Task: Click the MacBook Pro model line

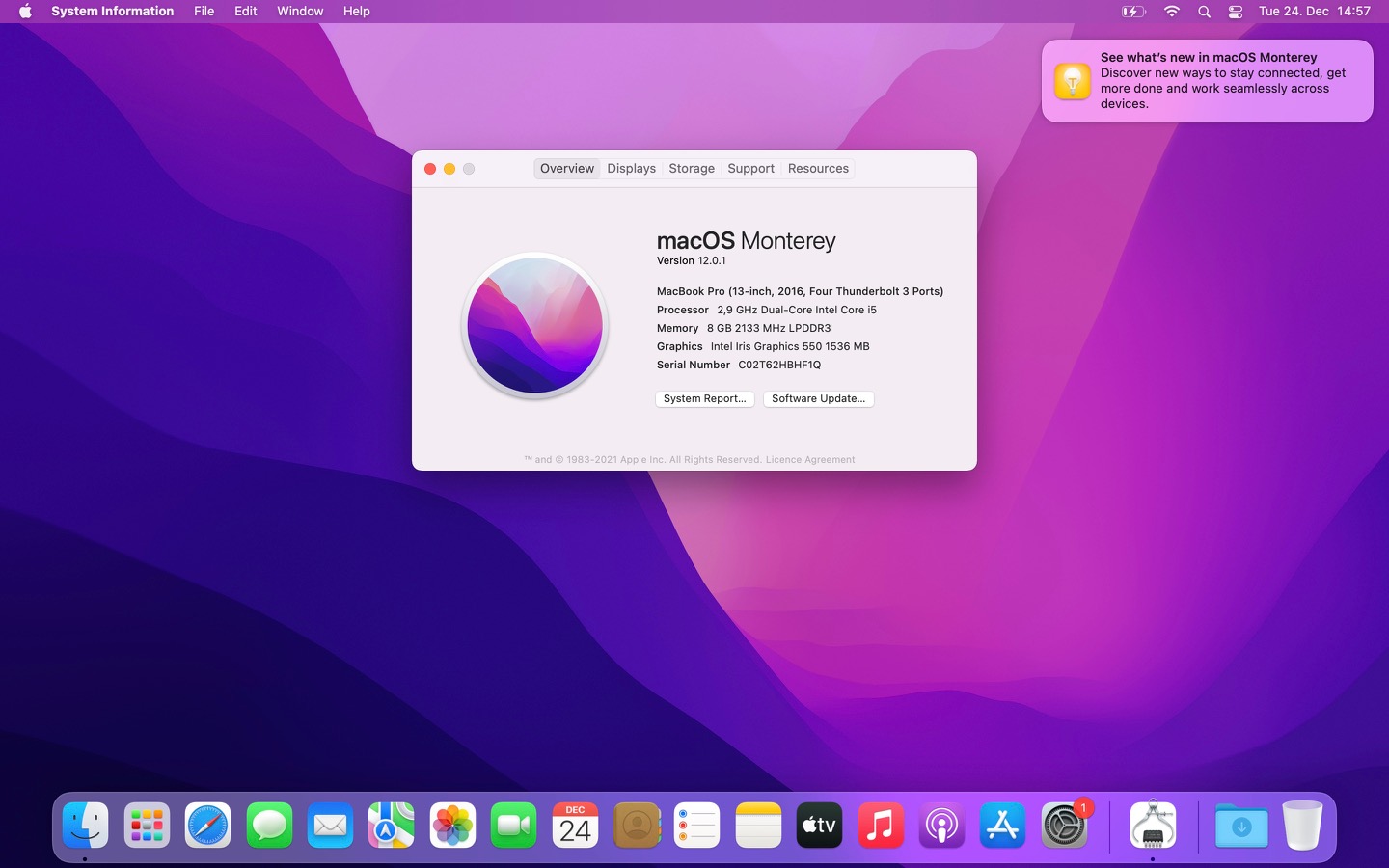Action: [800, 291]
